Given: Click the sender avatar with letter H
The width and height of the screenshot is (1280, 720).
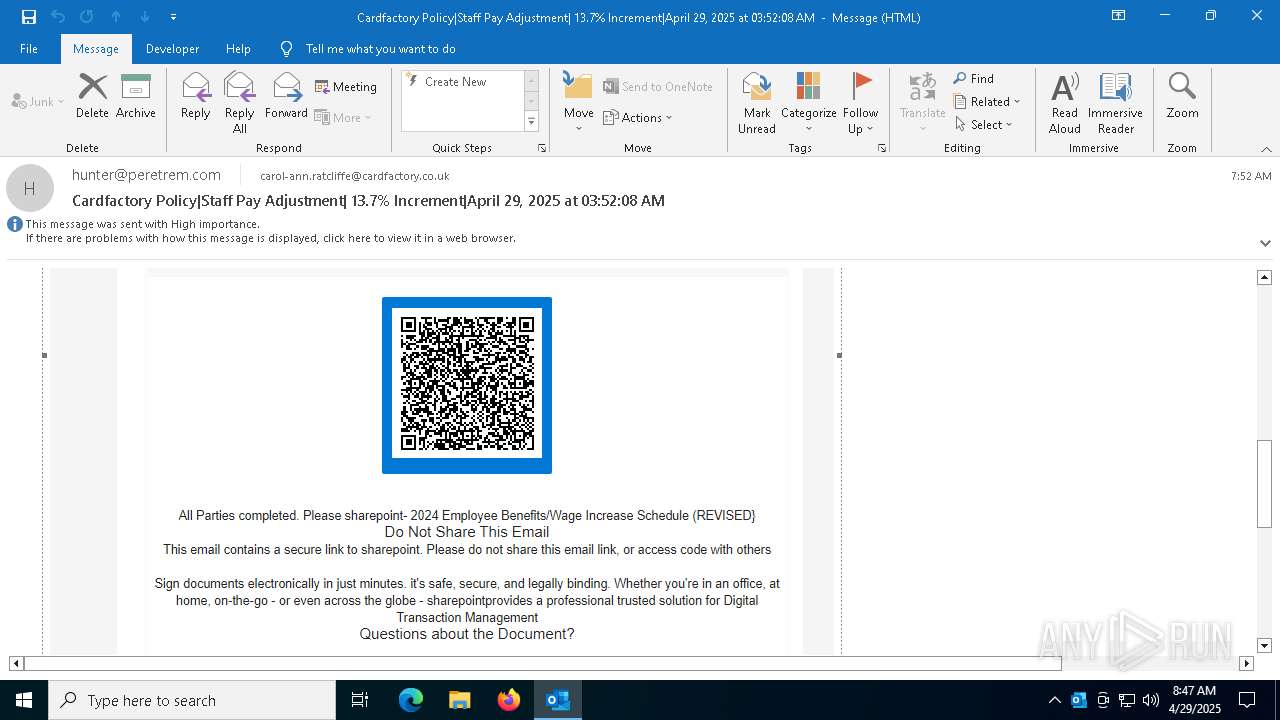Looking at the screenshot, I should 30,188.
